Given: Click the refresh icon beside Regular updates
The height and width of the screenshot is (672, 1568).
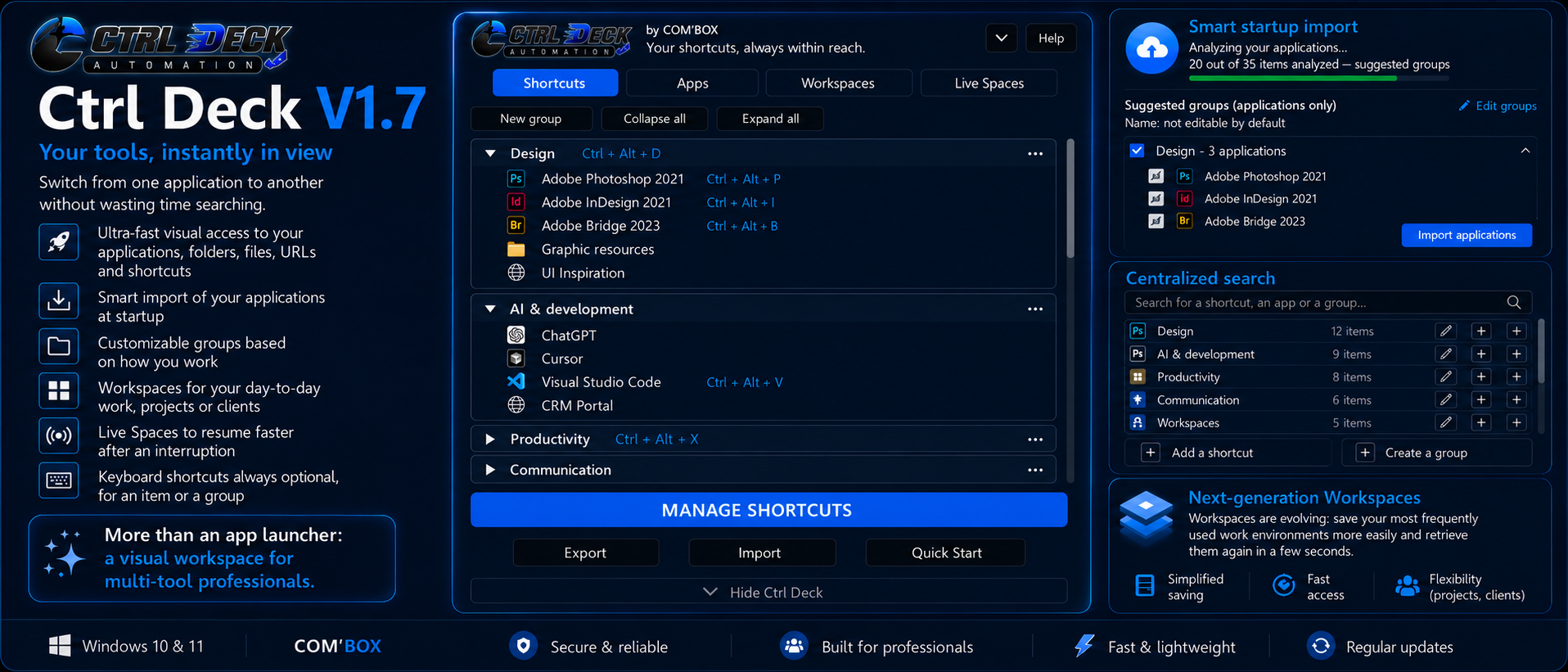Looking at the screenshot, I should [x=1321, y=646].
